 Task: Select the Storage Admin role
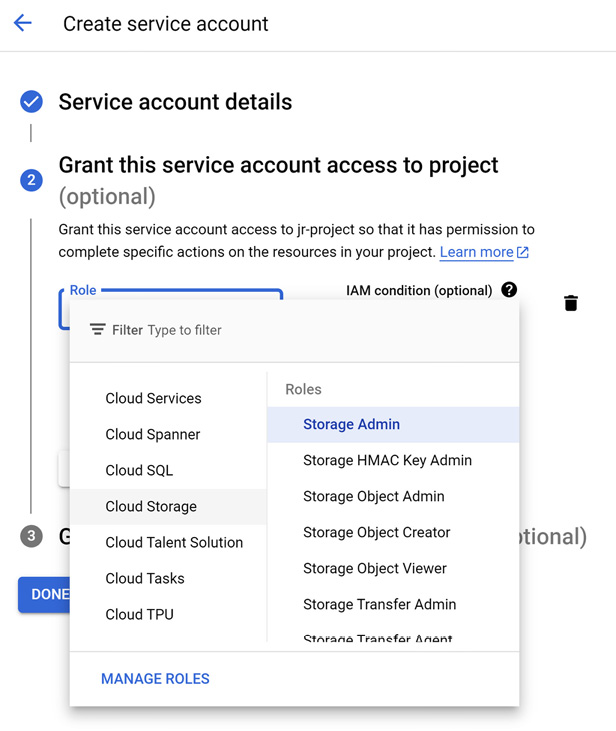pos(351,424)
